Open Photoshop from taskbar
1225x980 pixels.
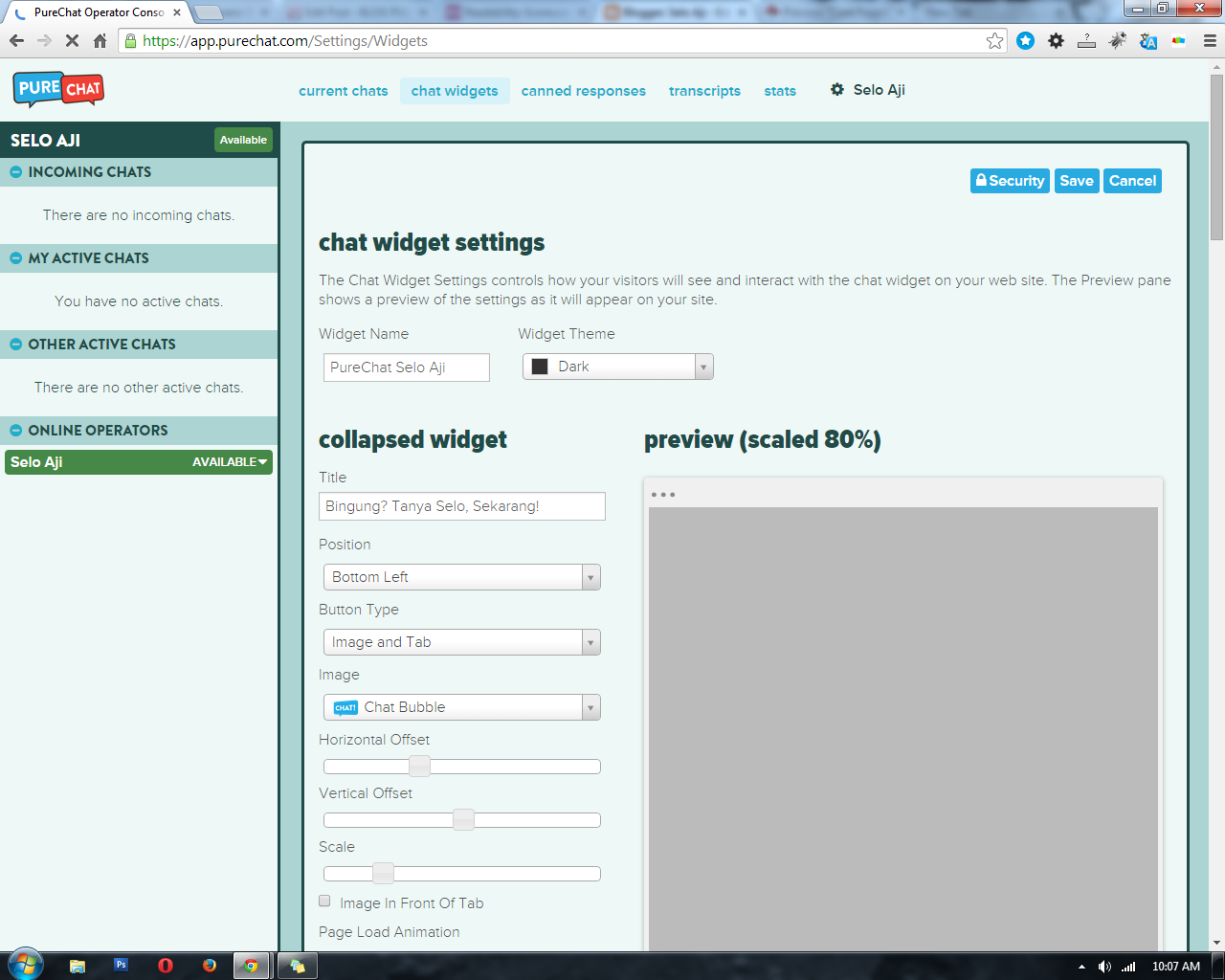pyautogui.click(x=122, y=965)
